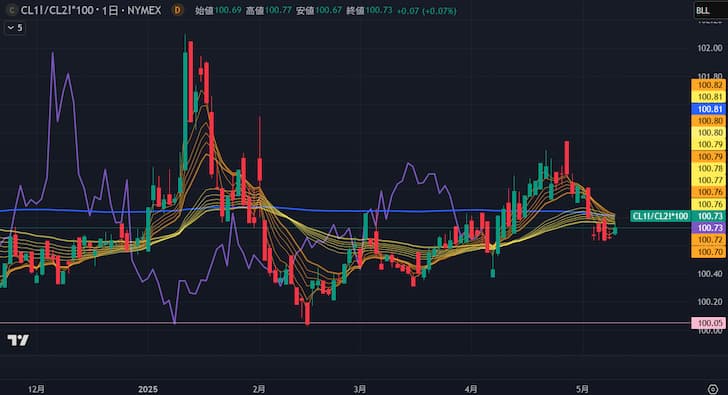The width and height of the screenshot is (728, 395).
Task: Click the grey C symbol logo icon
Action: coord(12,10)
